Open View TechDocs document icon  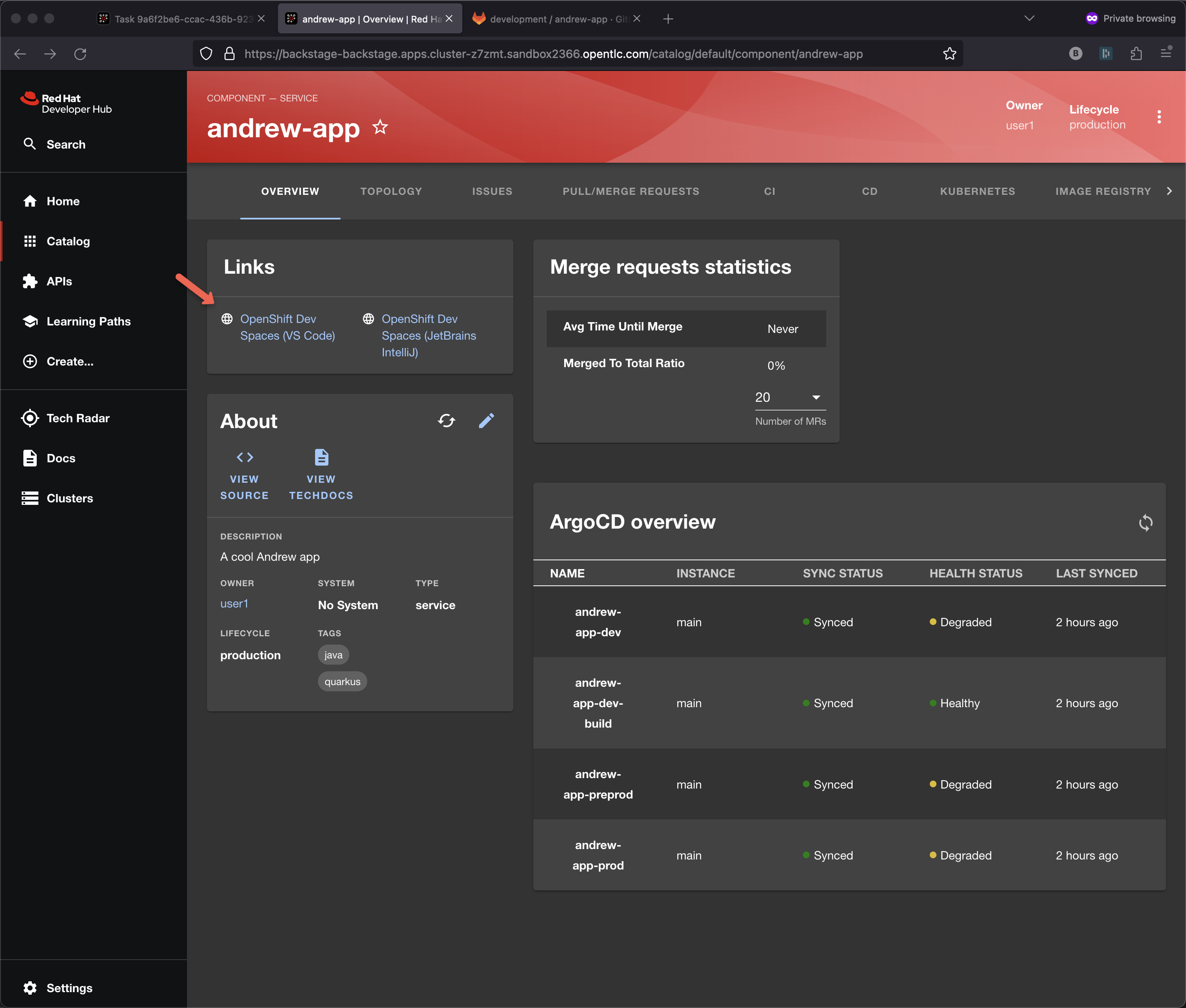(321, 458)
